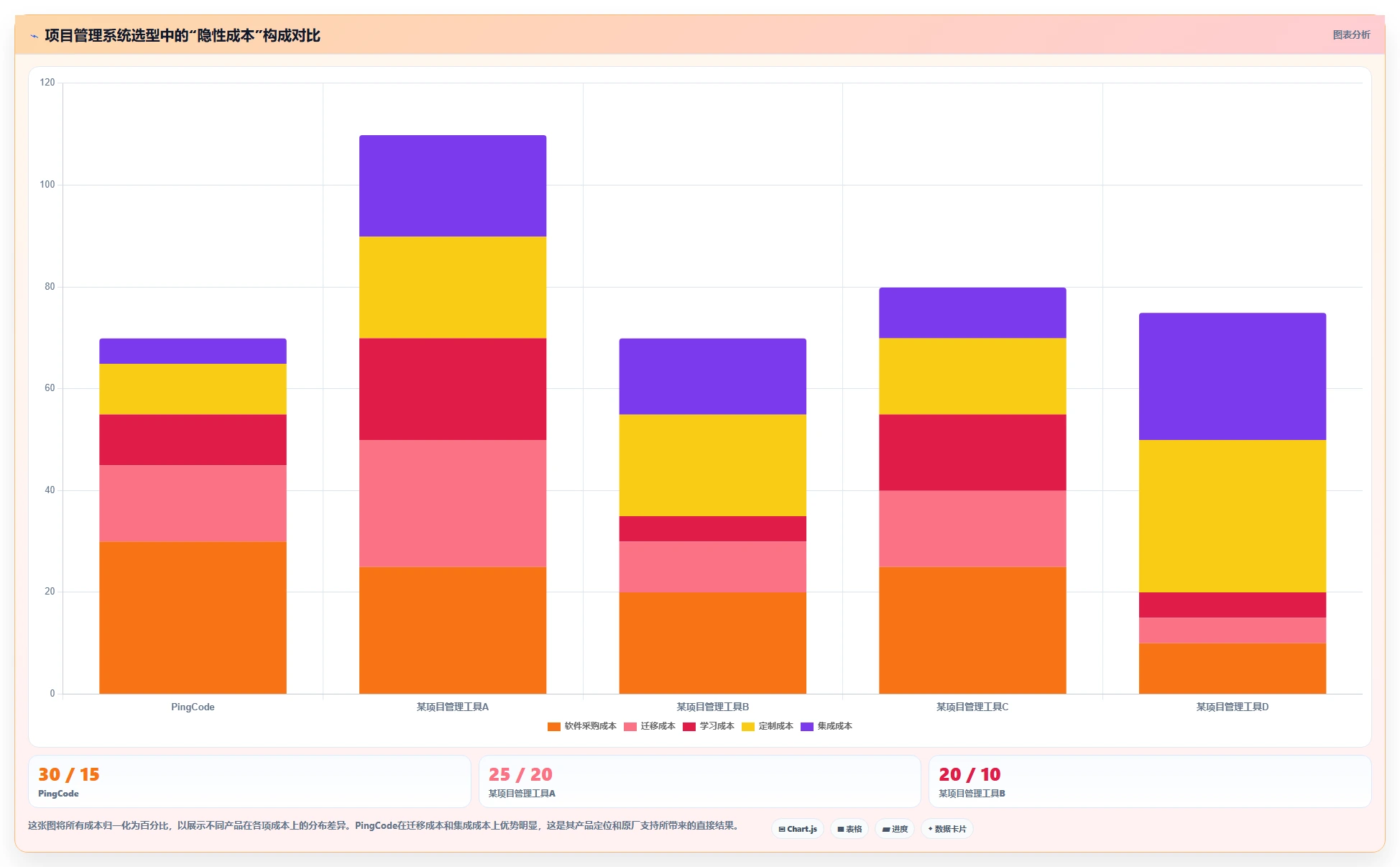Inspect 某项目管理工具D's yellow 定制成本 segment

(1233, 516)
